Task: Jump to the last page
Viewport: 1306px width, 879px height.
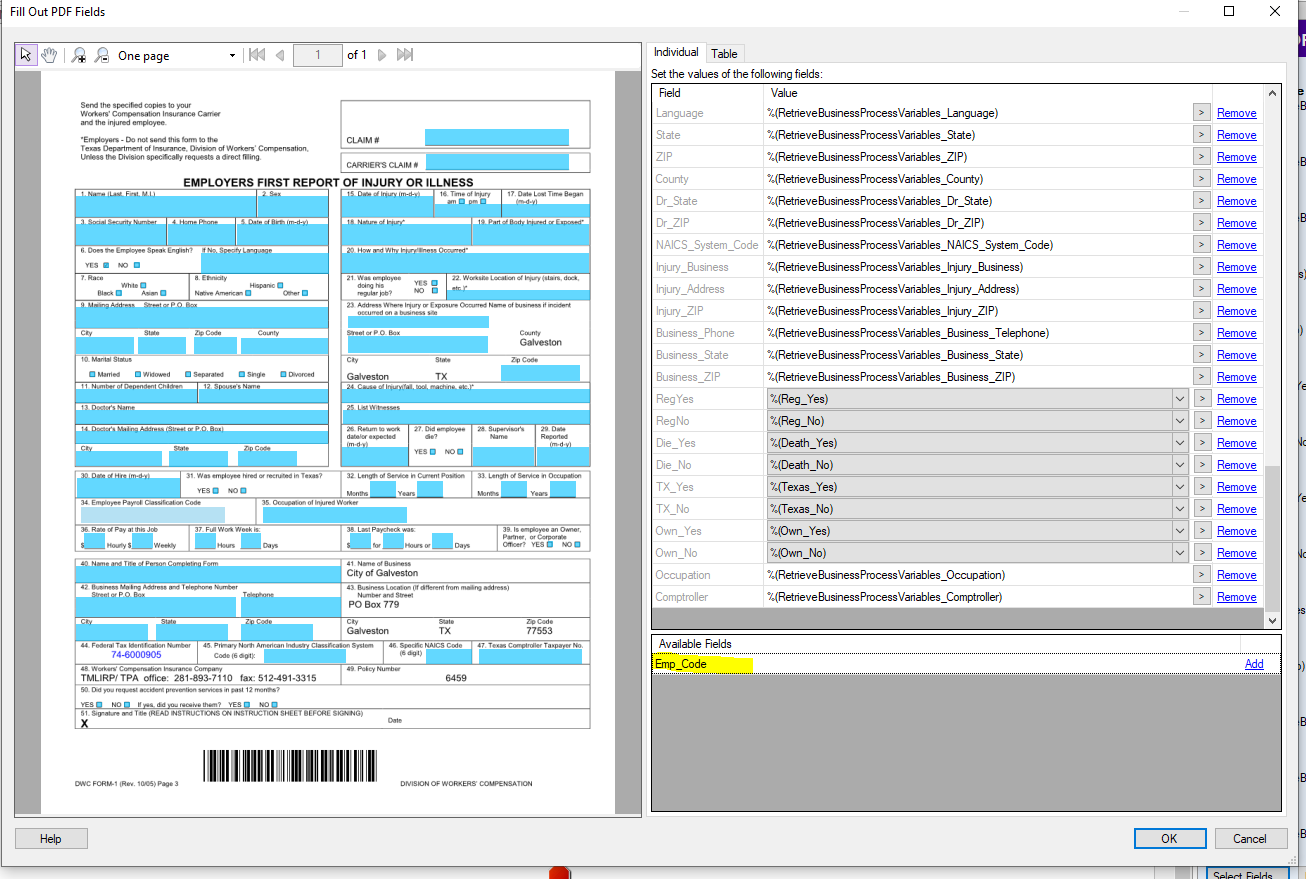Action: pos(405,55)
